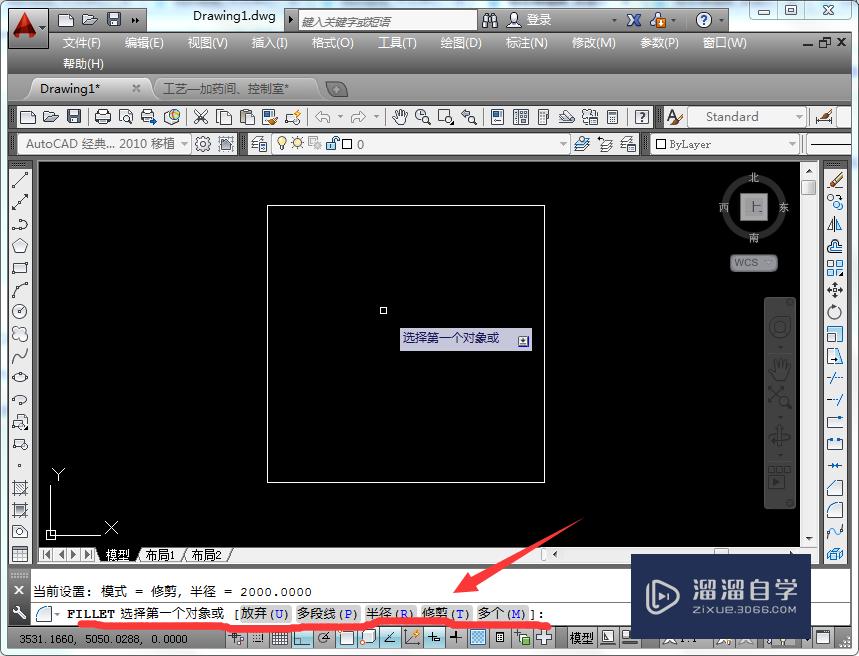Toggle orthogonal mode in the status bar
The width and height of the screenshot is (859, 656).
tap(300, 640)
